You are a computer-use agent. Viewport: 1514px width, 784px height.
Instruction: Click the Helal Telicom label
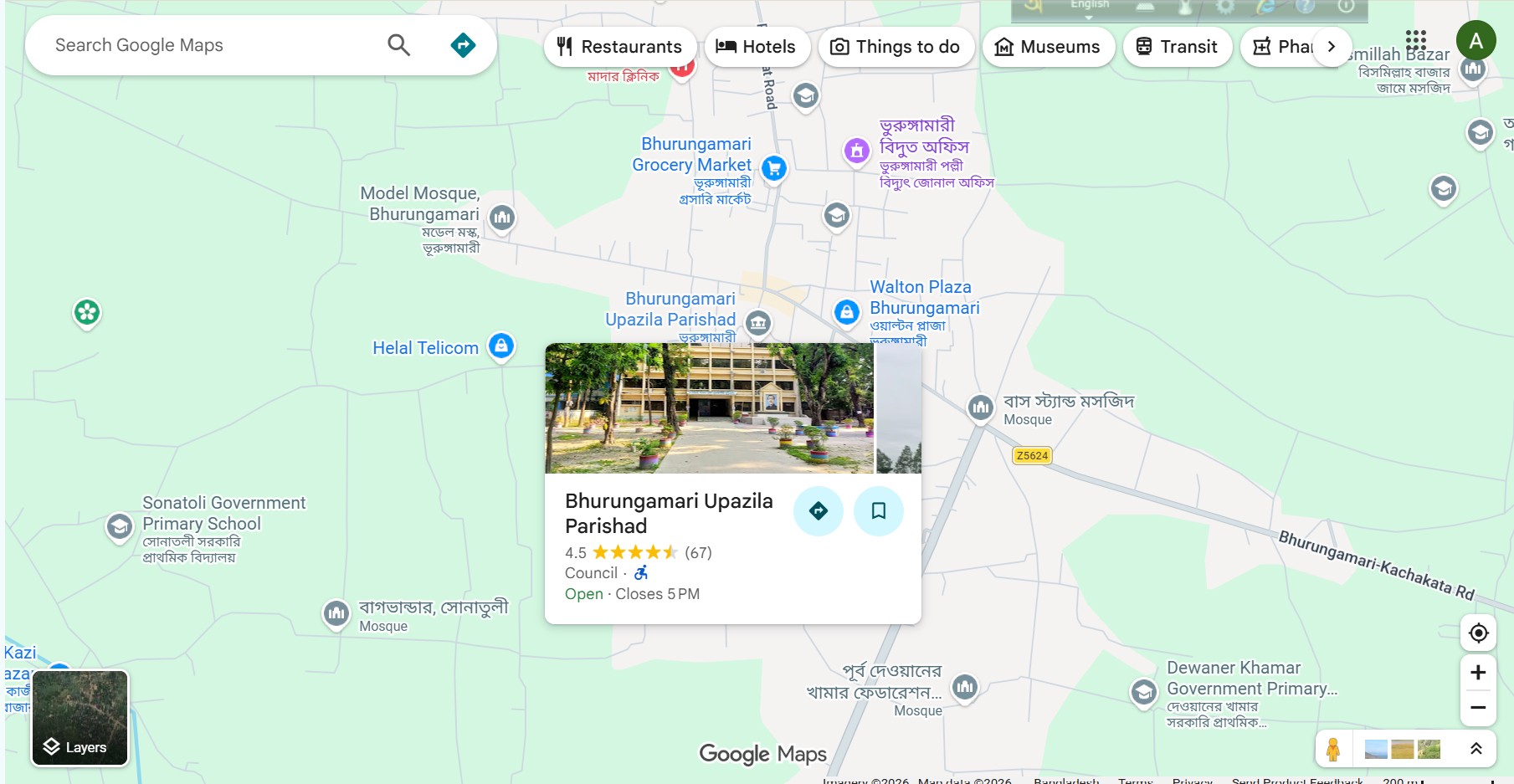pyautogui.click(x=425, y=348)
